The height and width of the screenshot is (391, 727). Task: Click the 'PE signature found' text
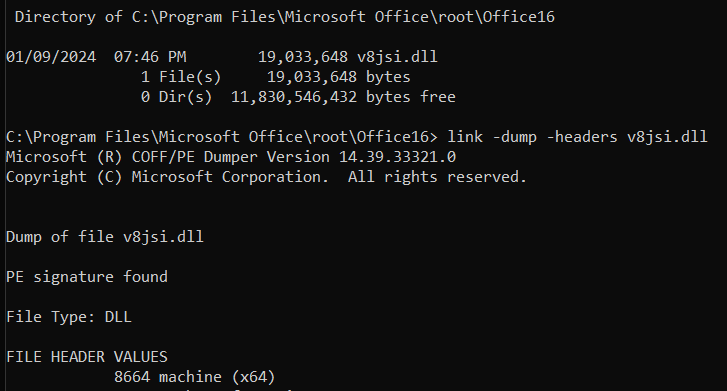point(87,277)
